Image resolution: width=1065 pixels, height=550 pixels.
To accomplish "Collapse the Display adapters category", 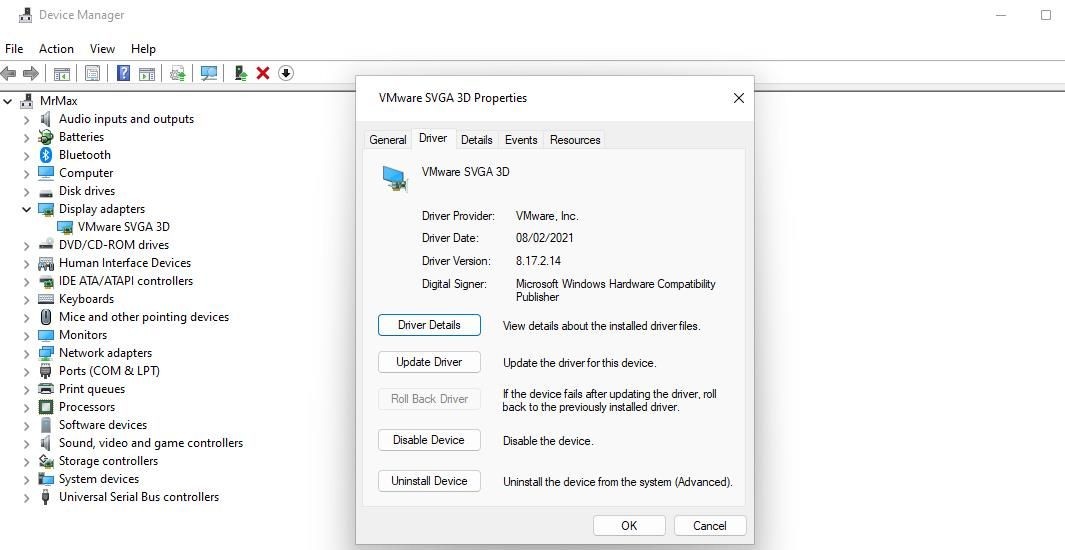I will 26,209.
